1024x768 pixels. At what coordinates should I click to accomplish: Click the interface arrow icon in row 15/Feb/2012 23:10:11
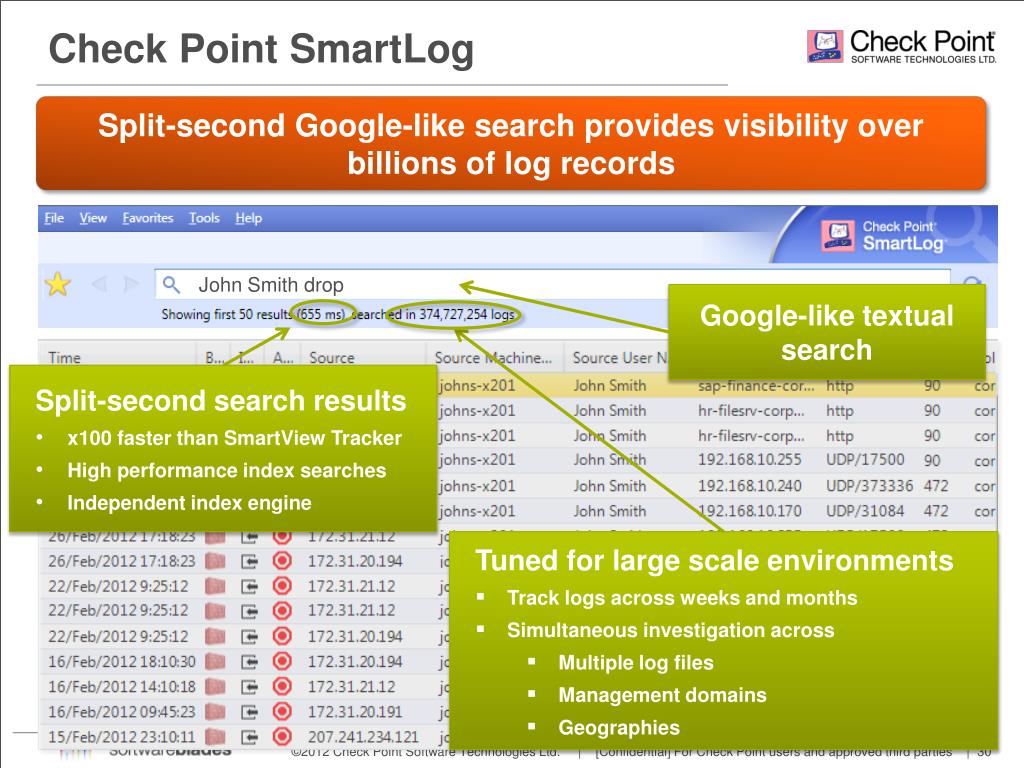pyautogui.click(x=249, y=737)
